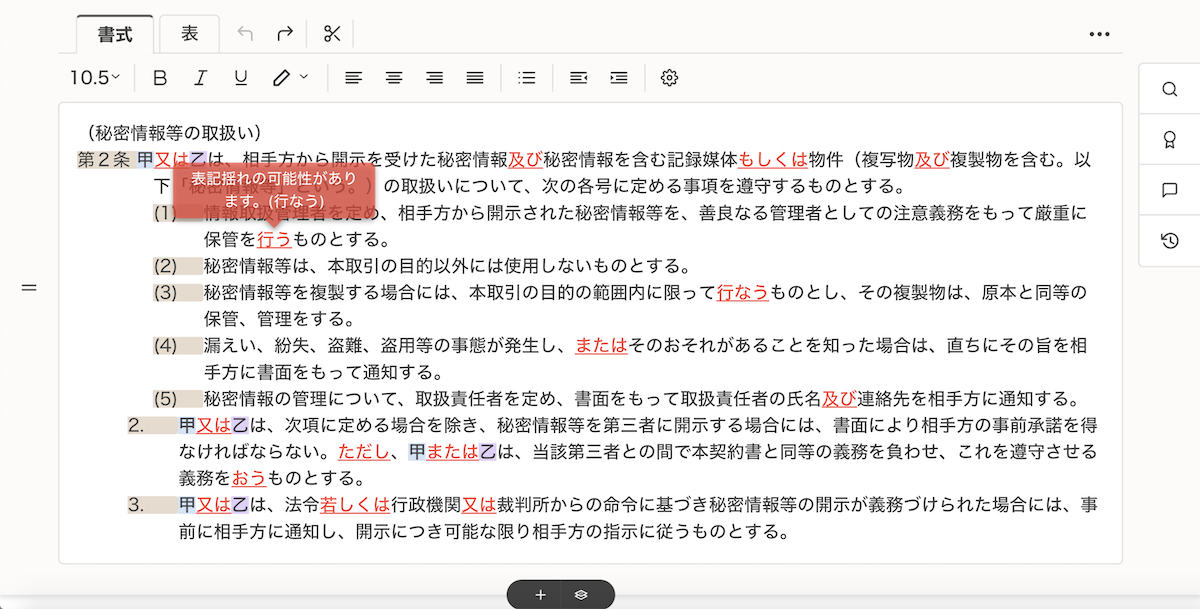This screenshot has height=609, width=1200.
Task: Click underlined ただし in paragraph 2
Action: tap(364, 451)
